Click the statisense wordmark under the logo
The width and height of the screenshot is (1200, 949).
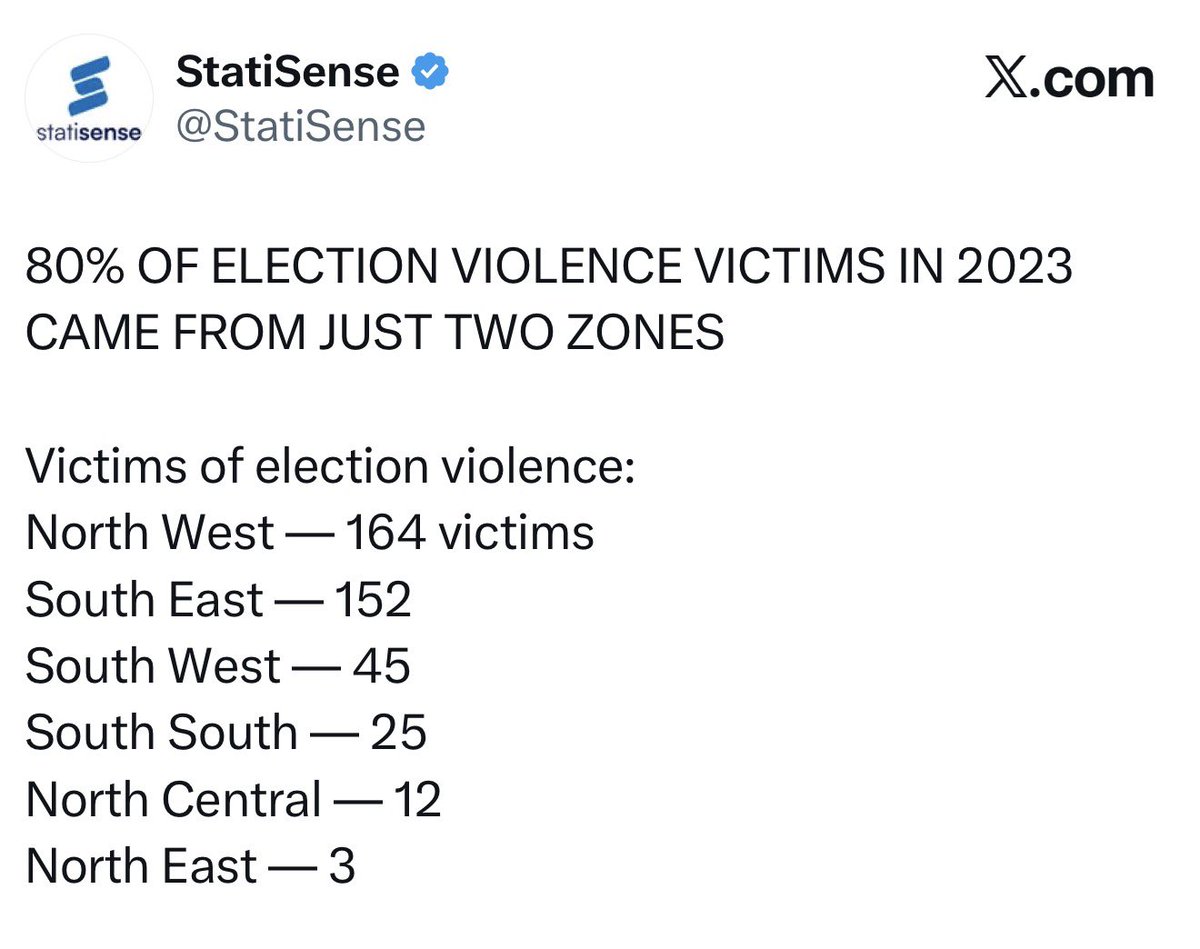point(90,132)
